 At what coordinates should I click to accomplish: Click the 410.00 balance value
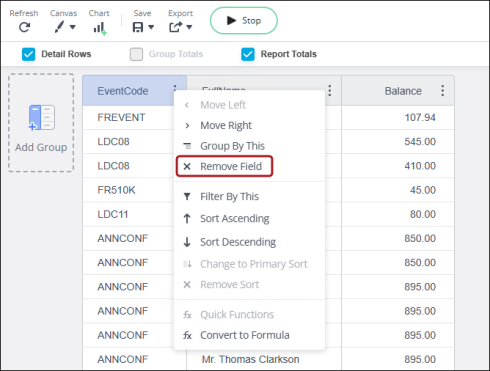[420, 166]
